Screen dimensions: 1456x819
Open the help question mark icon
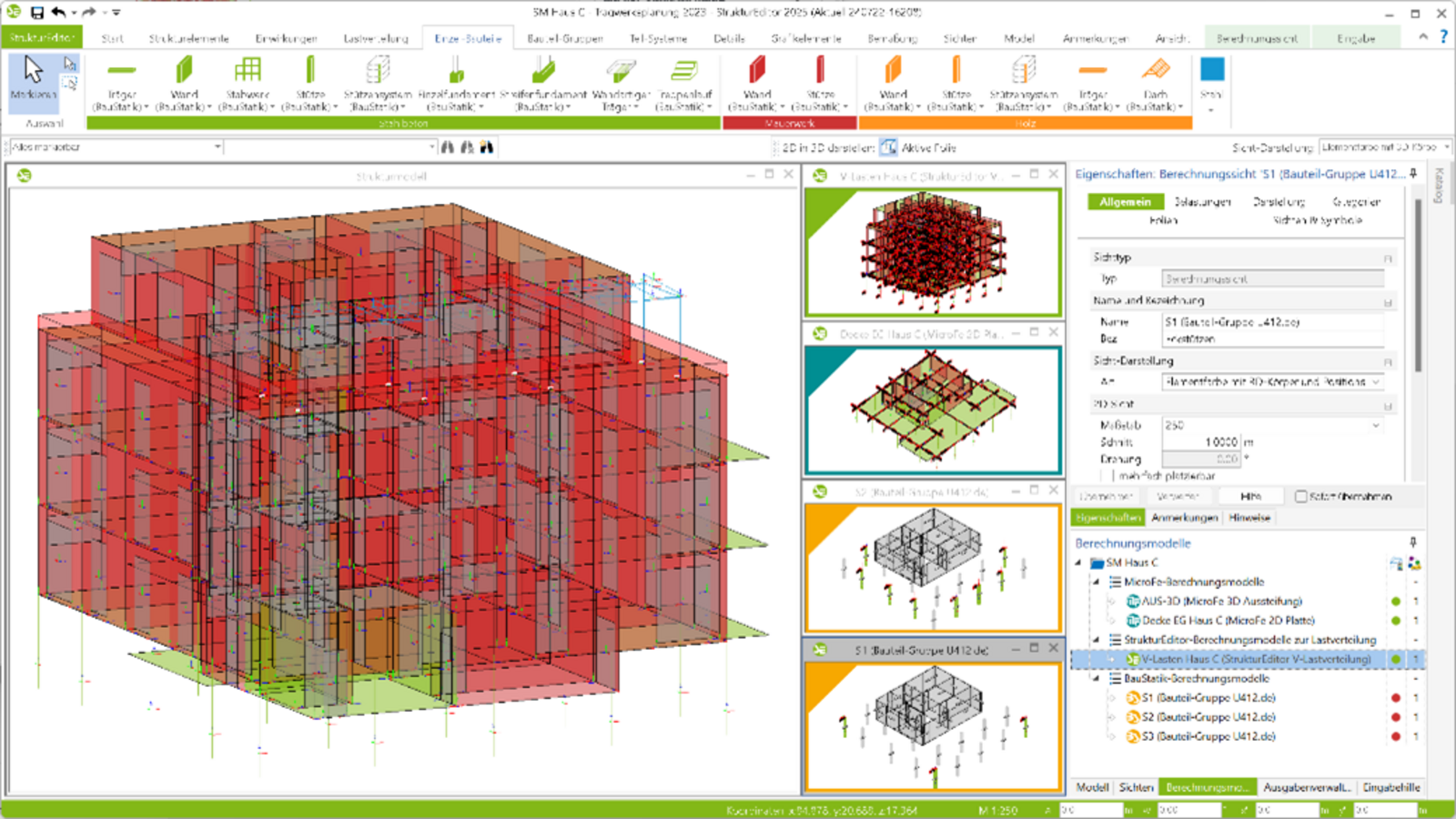point(1443,36)
